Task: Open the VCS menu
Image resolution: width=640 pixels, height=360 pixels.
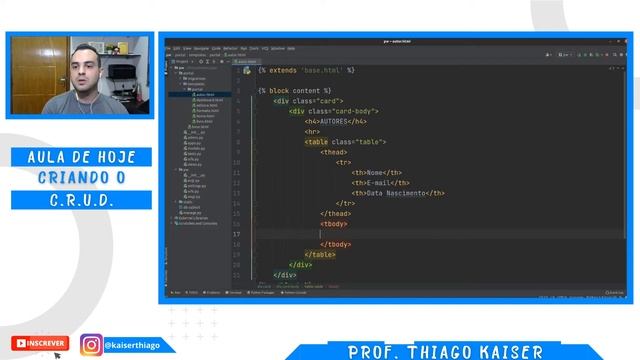Action: point(265,48)
